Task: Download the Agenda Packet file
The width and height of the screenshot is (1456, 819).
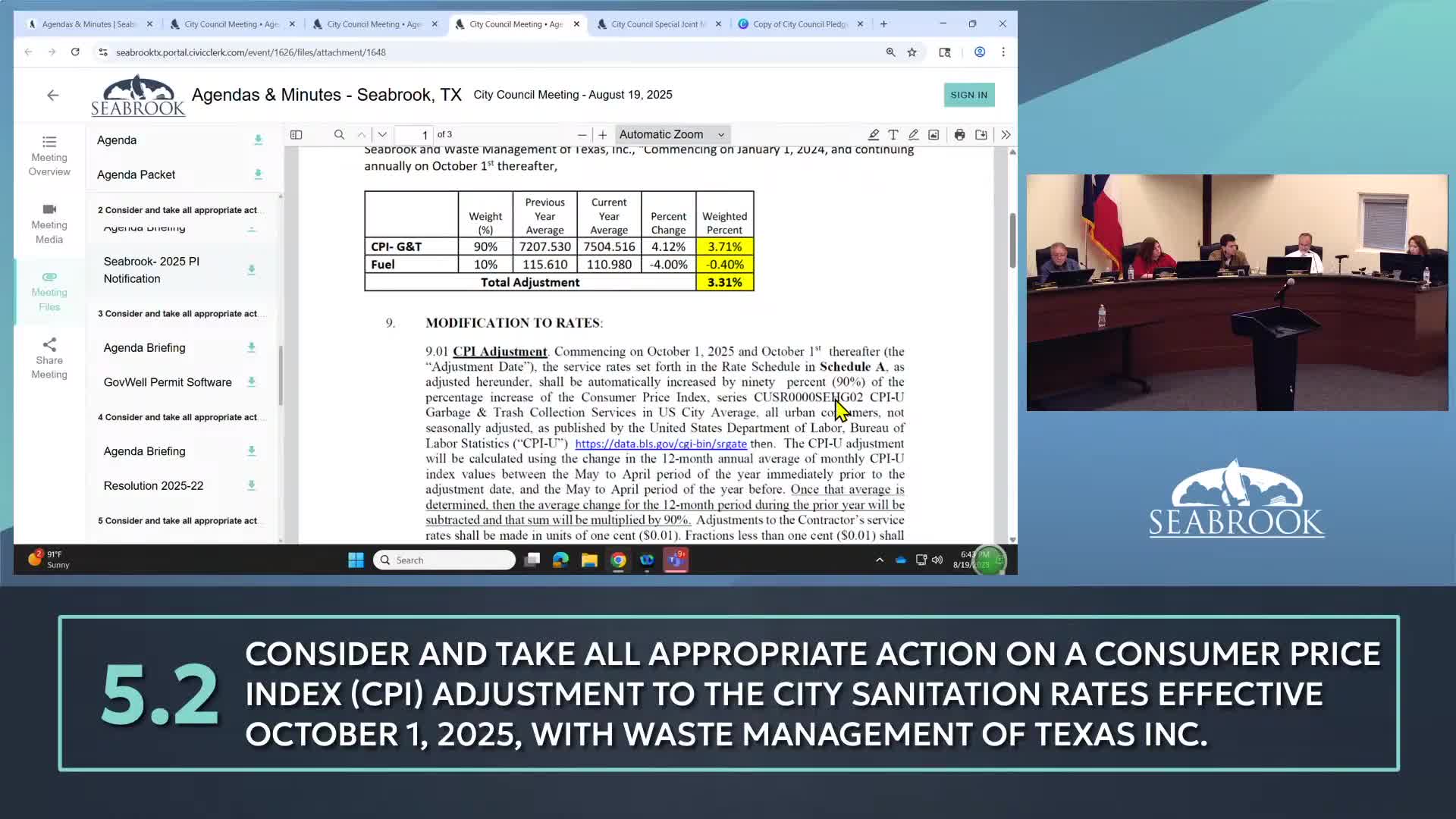Action: point(258,174)
